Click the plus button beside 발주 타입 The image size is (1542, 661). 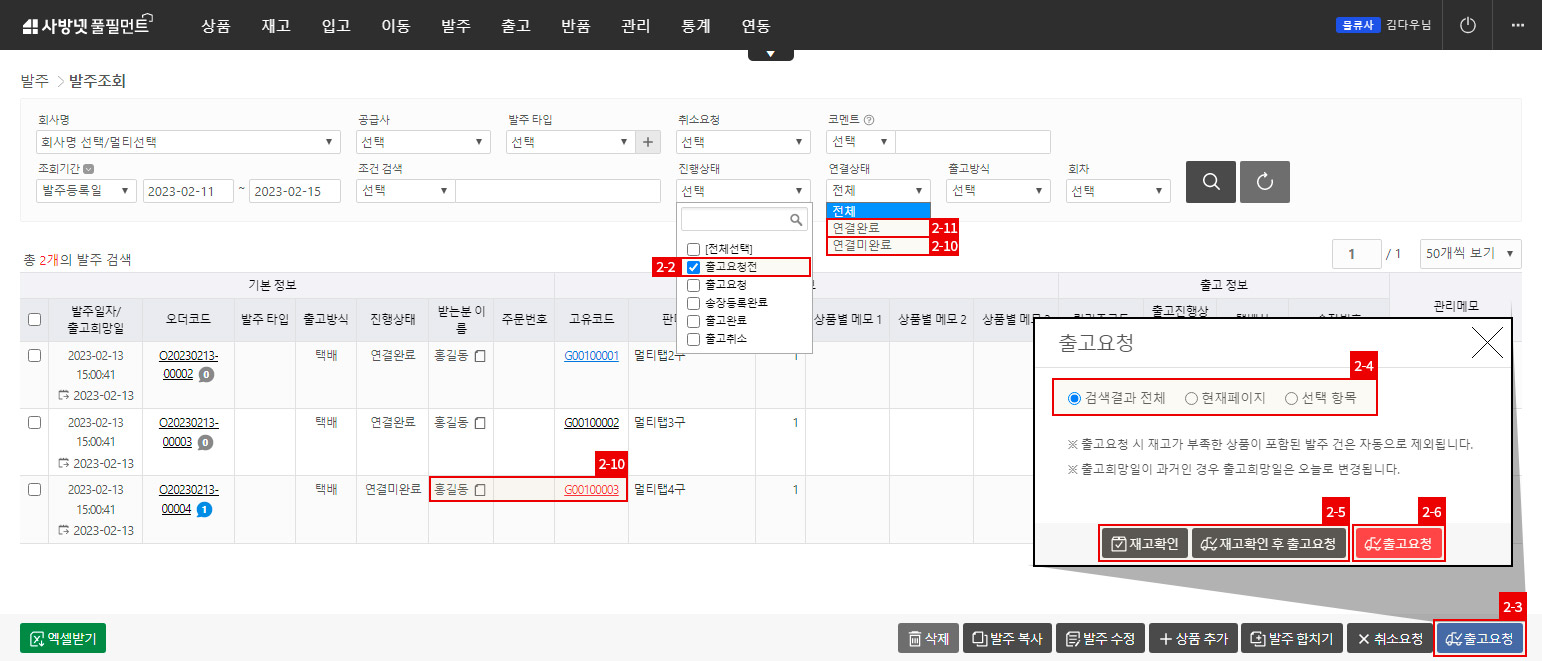click(649, 142)
